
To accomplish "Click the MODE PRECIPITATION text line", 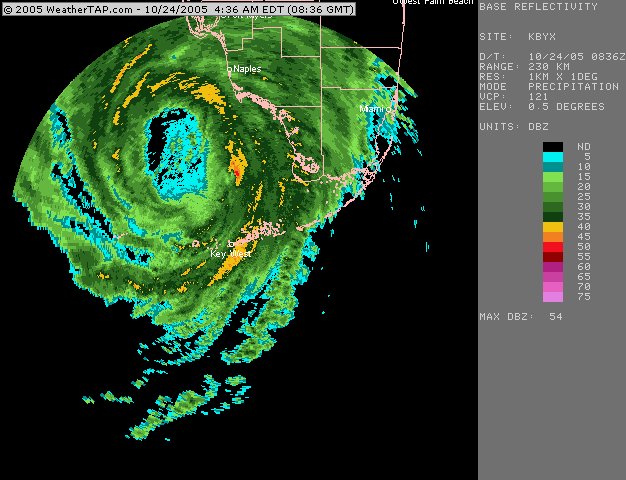I will (x=549, y=86).
